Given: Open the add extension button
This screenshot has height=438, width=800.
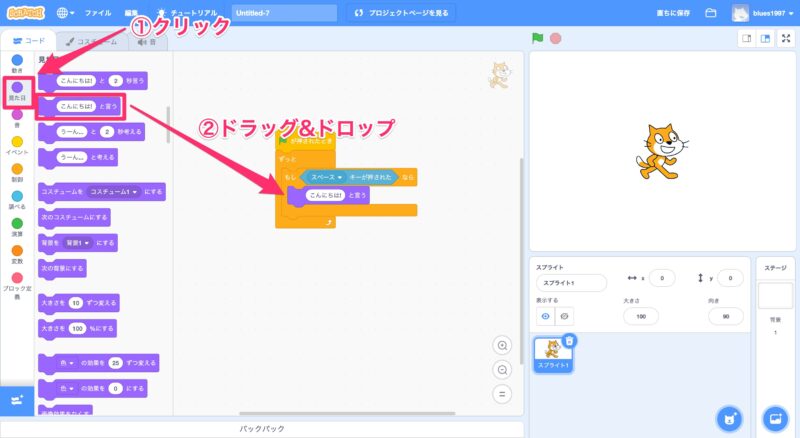Looking at the screenshot, I should coord(16,400).
